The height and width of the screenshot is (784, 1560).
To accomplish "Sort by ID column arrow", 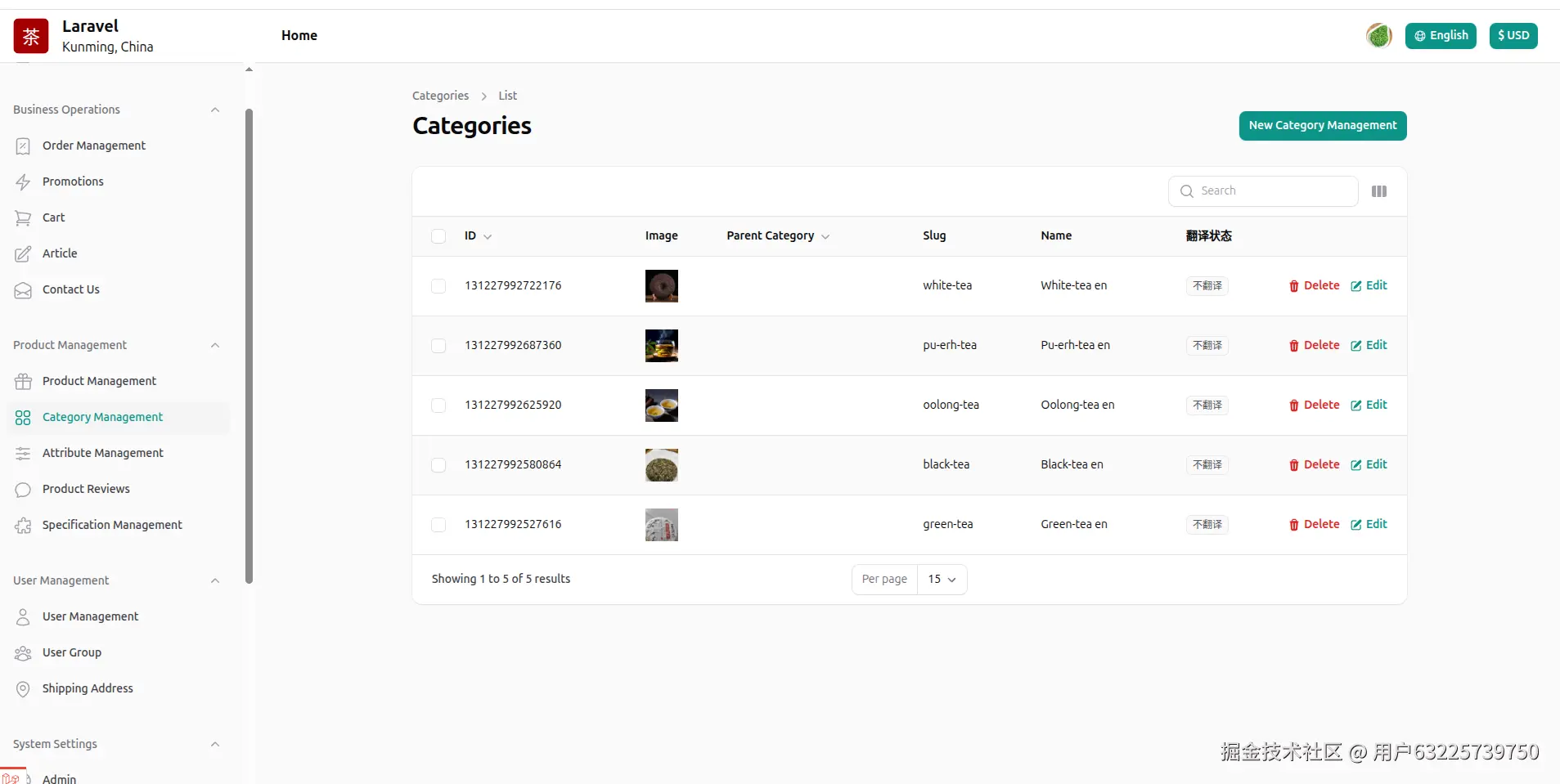I will [488, 237].
